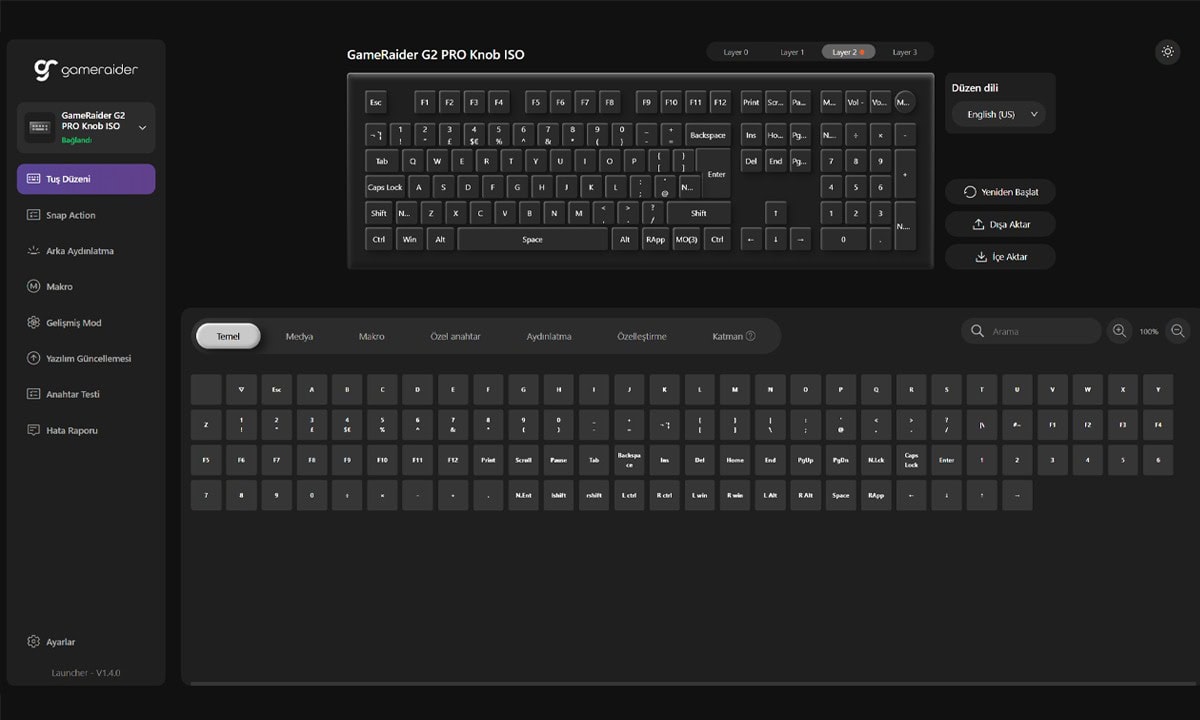
Task: Select the Temel keycode tab
Action: coord(228,336)
